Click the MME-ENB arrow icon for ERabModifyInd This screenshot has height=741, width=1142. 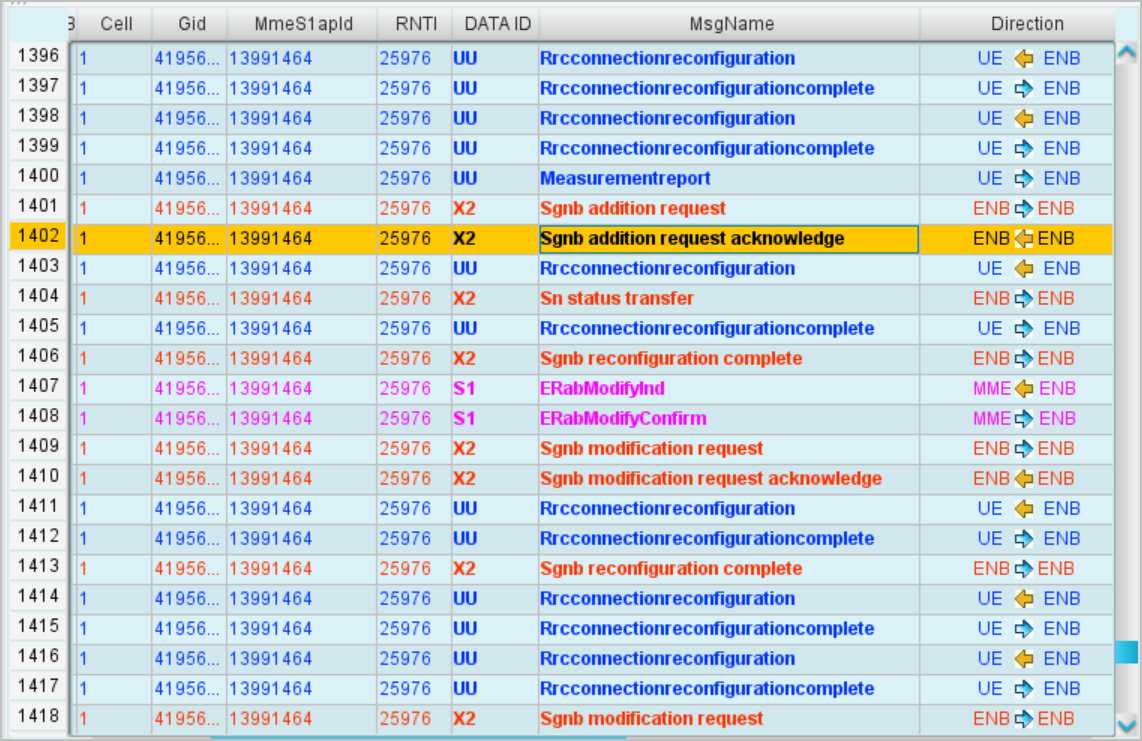pyautogui.click(x=1025, y=389)
